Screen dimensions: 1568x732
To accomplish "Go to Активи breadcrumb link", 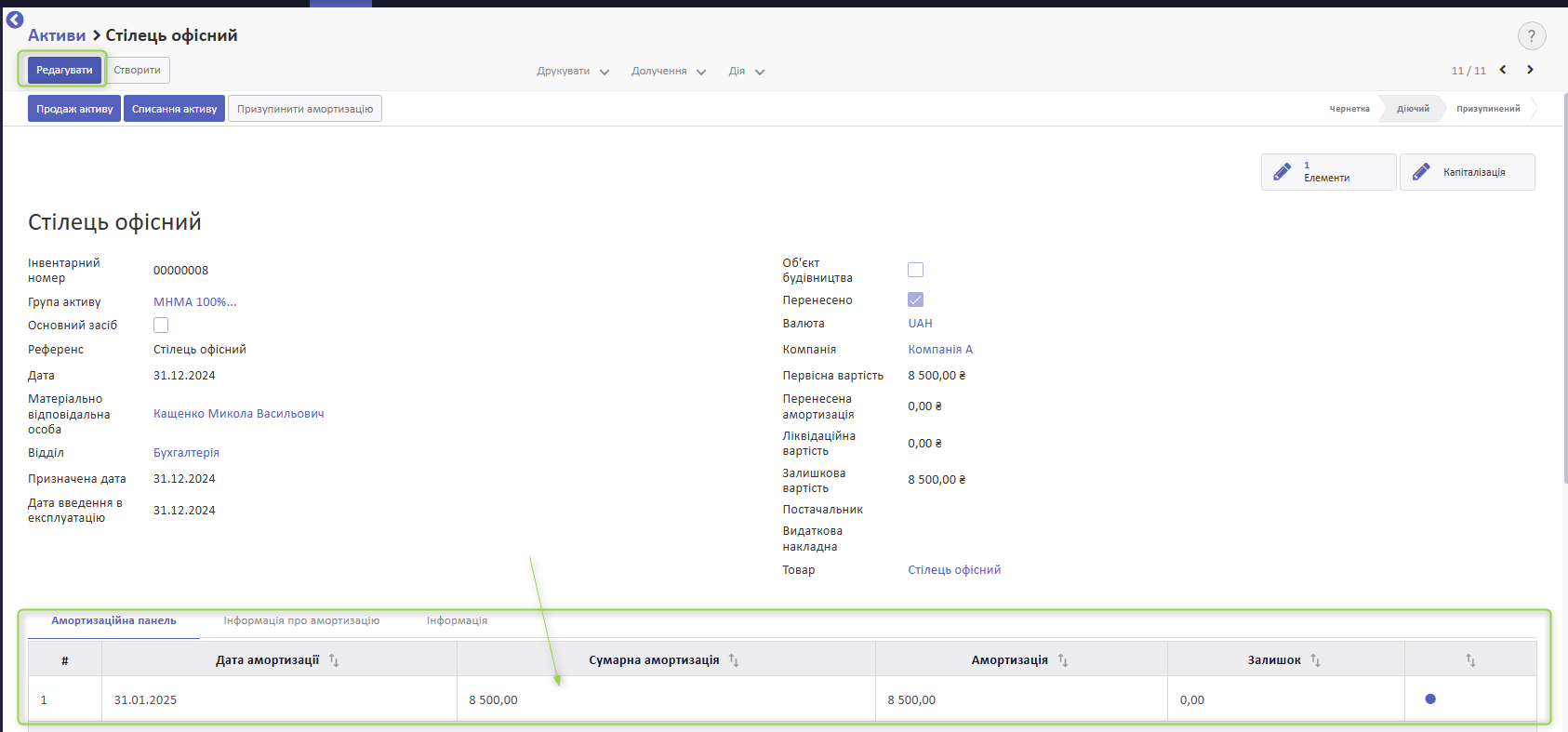I will (x=57, y=35).
